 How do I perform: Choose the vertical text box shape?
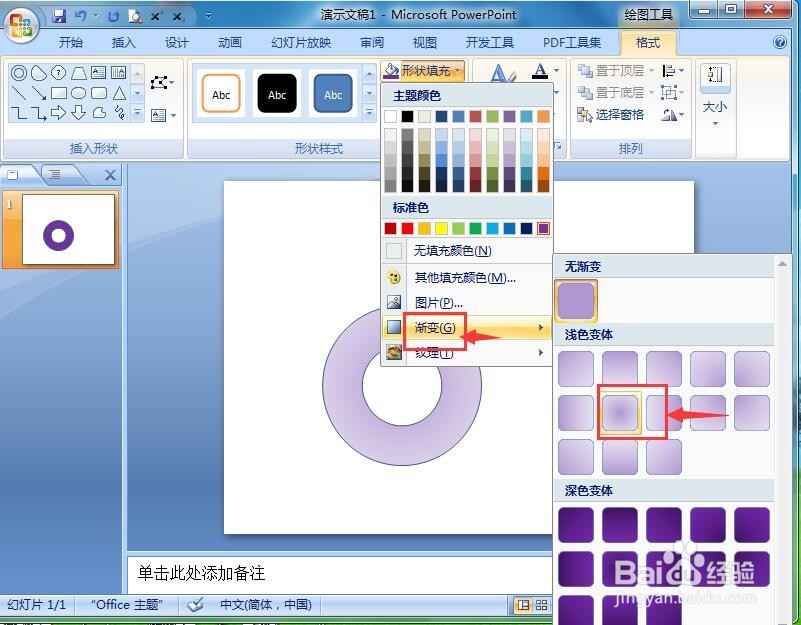(119, 73)
